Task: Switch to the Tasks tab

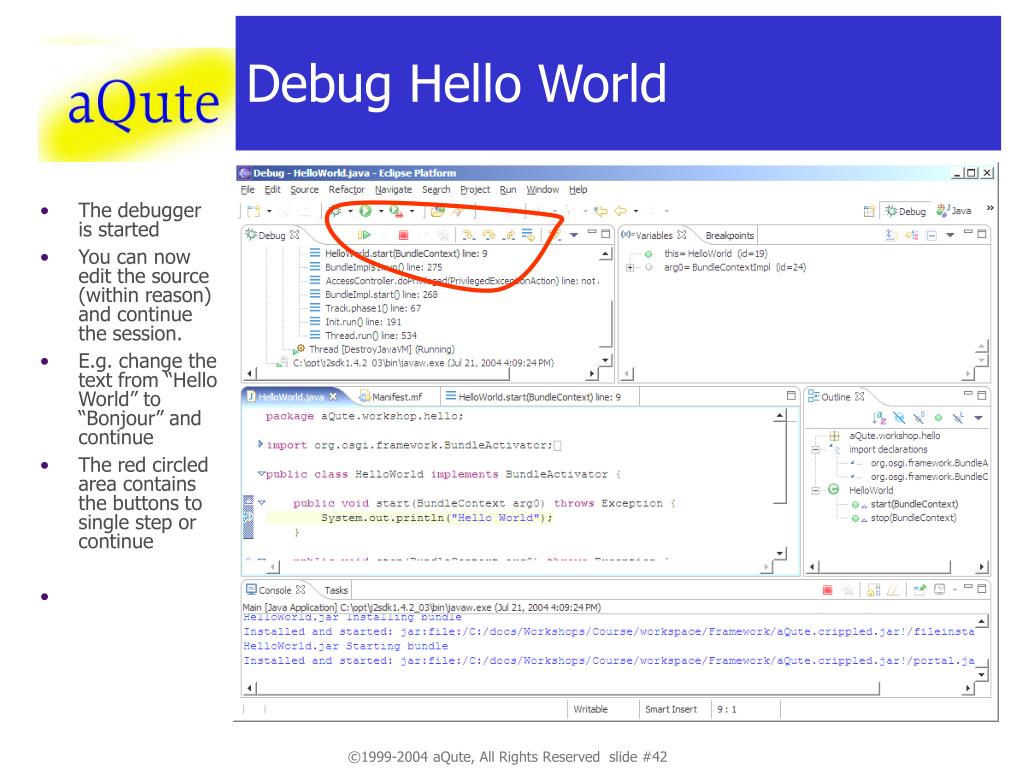Action: tap(336, 590)
